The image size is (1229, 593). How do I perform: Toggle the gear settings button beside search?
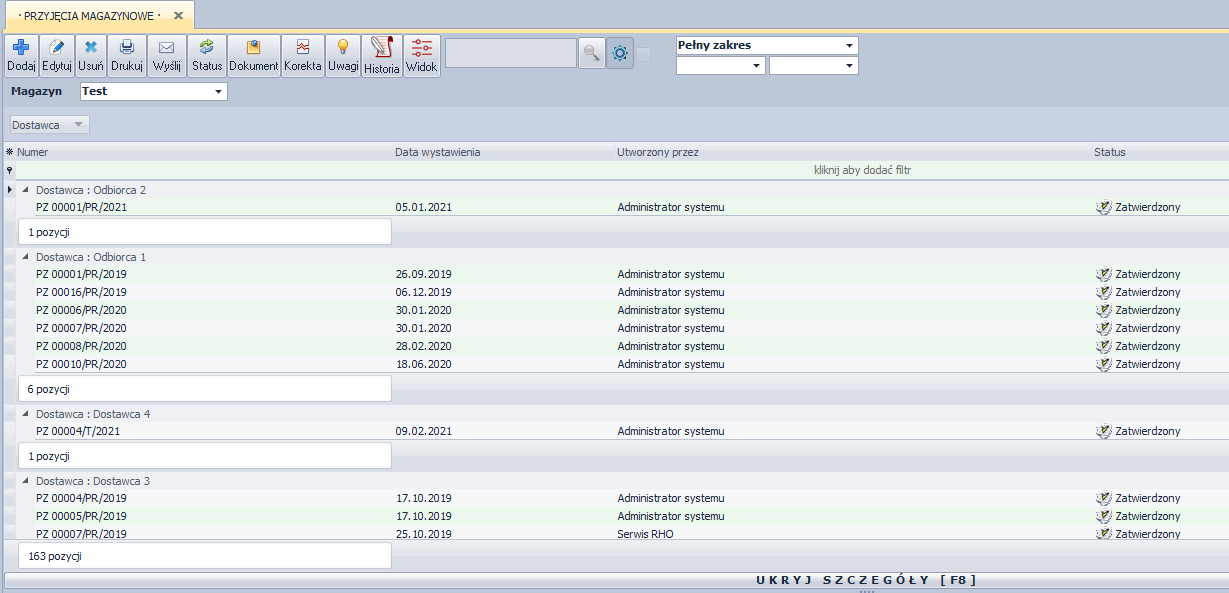tap(620, 54)
